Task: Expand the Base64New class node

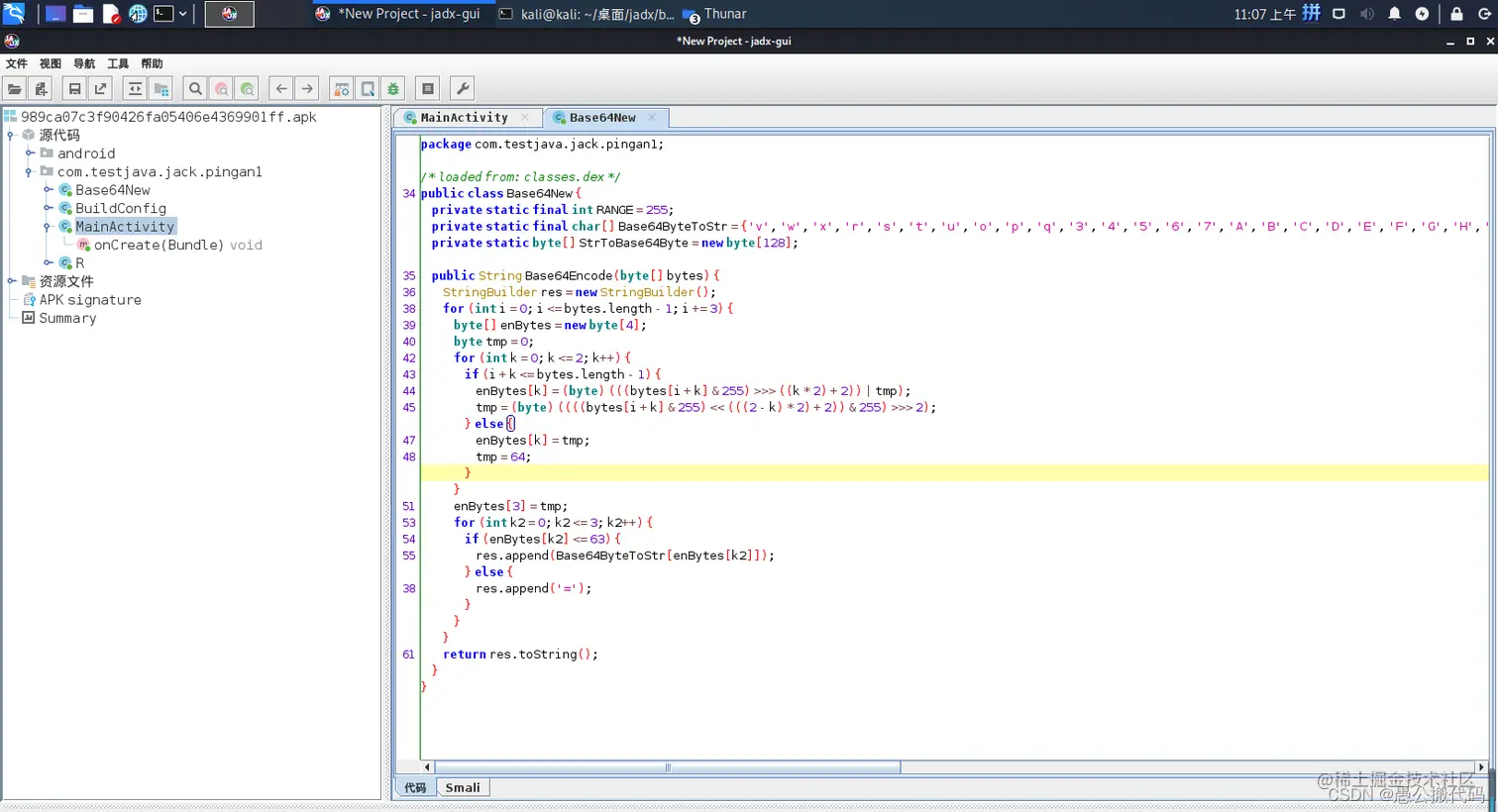Action: [47, 190]
